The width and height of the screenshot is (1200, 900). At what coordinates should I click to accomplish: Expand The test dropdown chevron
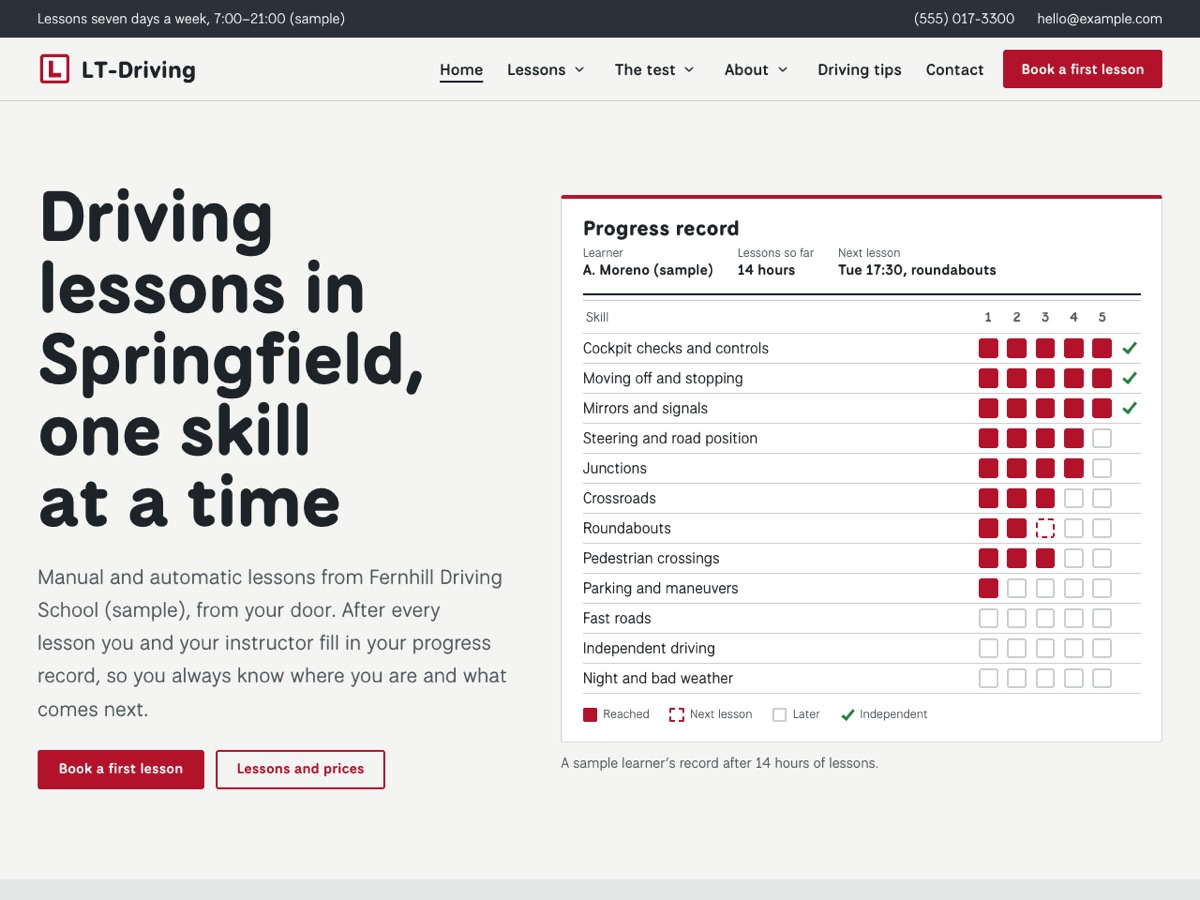(x=689, y=70)
